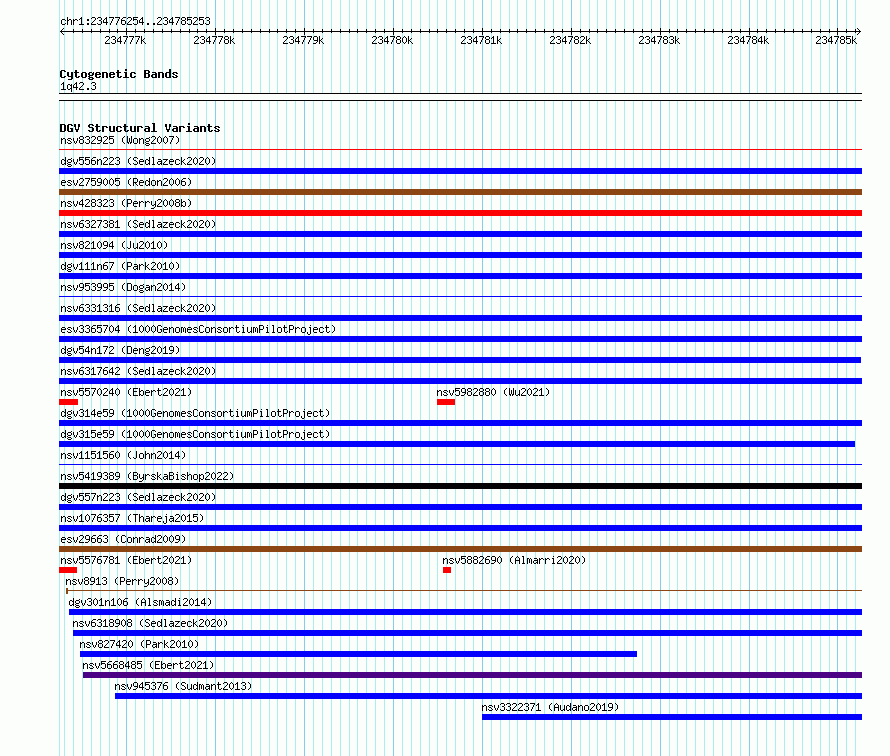Select nsv827420 (Park2010) label

tap(139, 644)
